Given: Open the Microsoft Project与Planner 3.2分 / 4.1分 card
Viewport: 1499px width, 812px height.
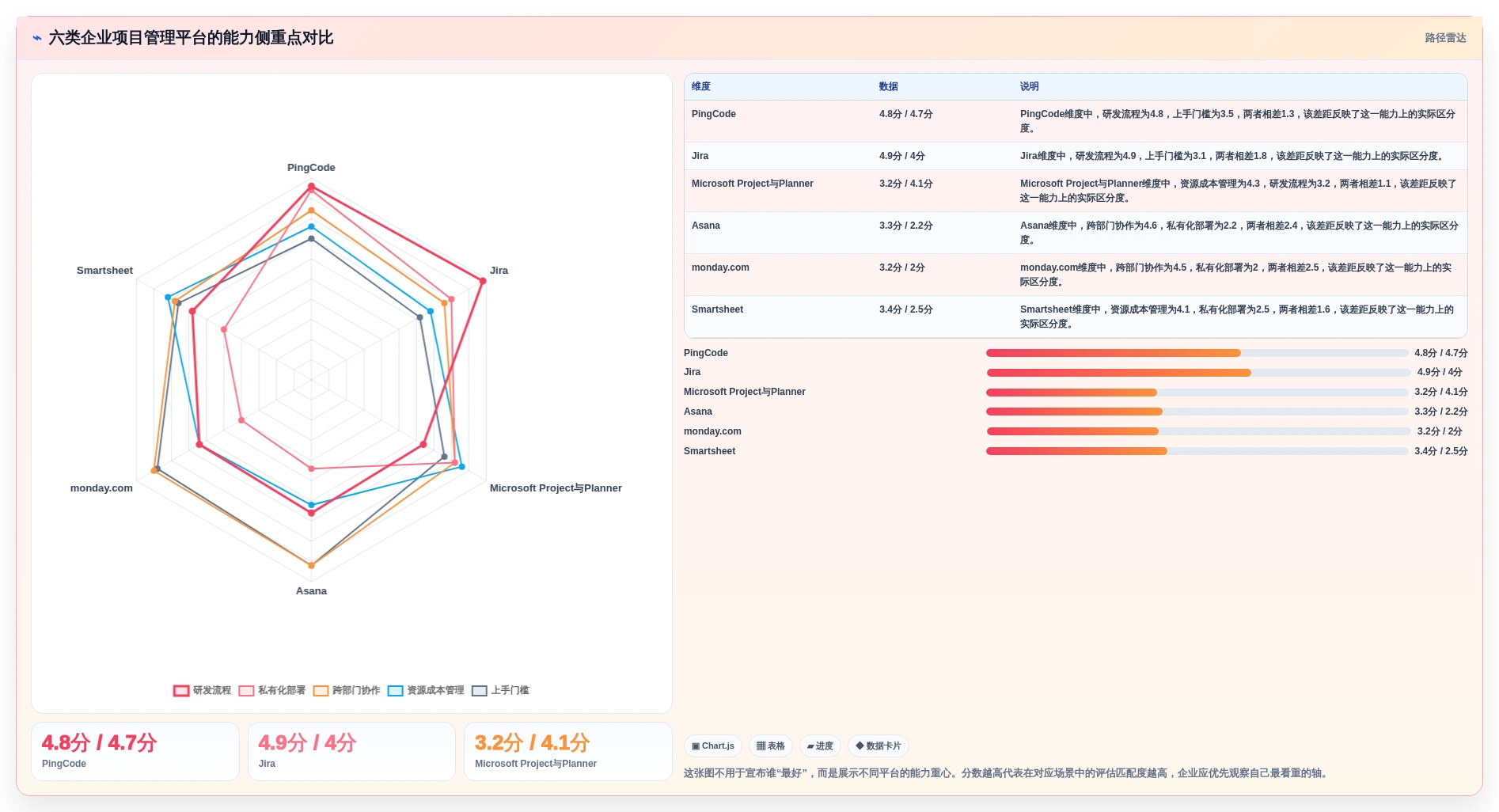Looking at the screenshot, I should coord(568,752).
